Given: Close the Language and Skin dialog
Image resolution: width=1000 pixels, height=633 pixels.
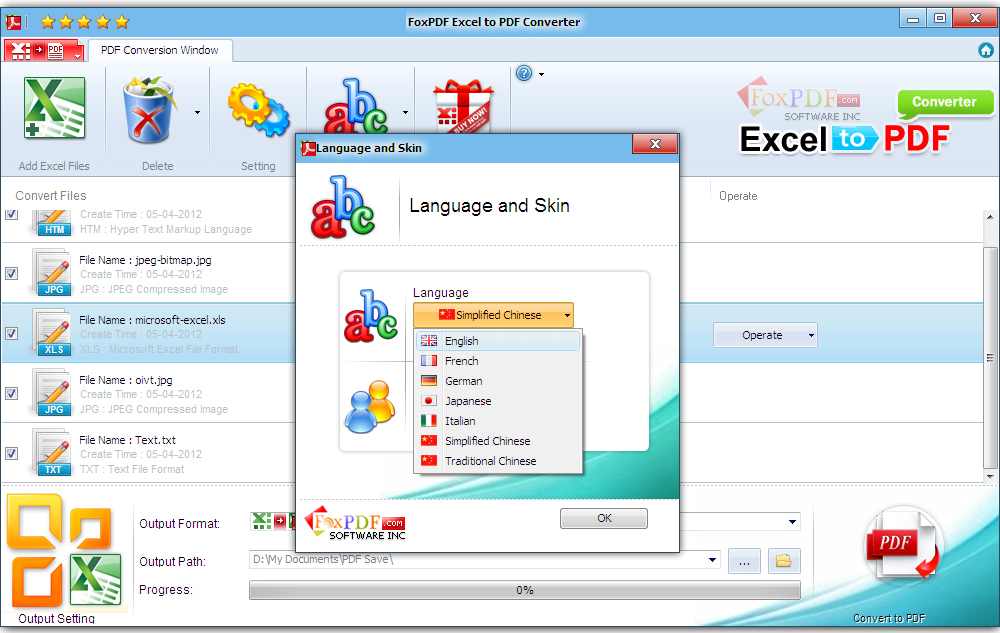Looking at the screenshot, I should pyautogui.click(x=655, y=144).
